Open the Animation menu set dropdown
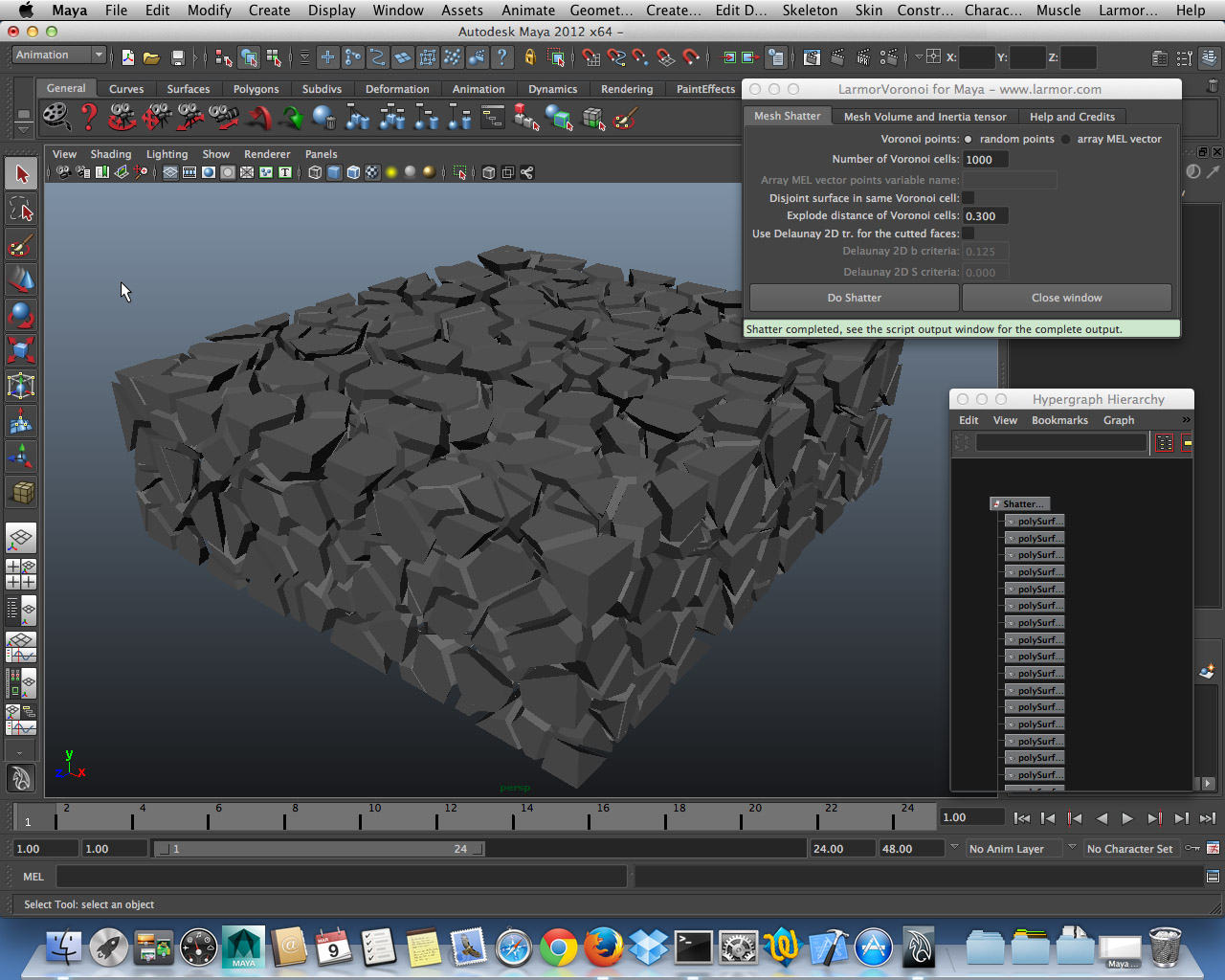 (x=58, y=56)
